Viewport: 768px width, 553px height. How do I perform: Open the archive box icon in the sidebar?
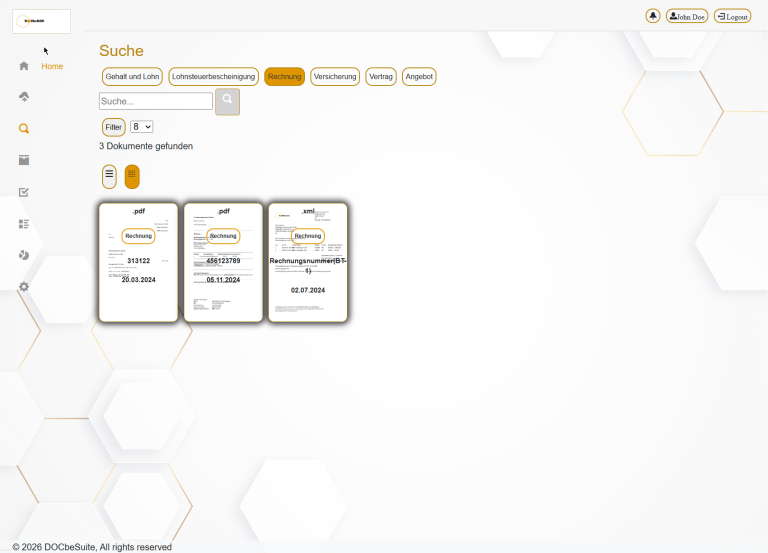pyautogui.click(x=24, y=160)
